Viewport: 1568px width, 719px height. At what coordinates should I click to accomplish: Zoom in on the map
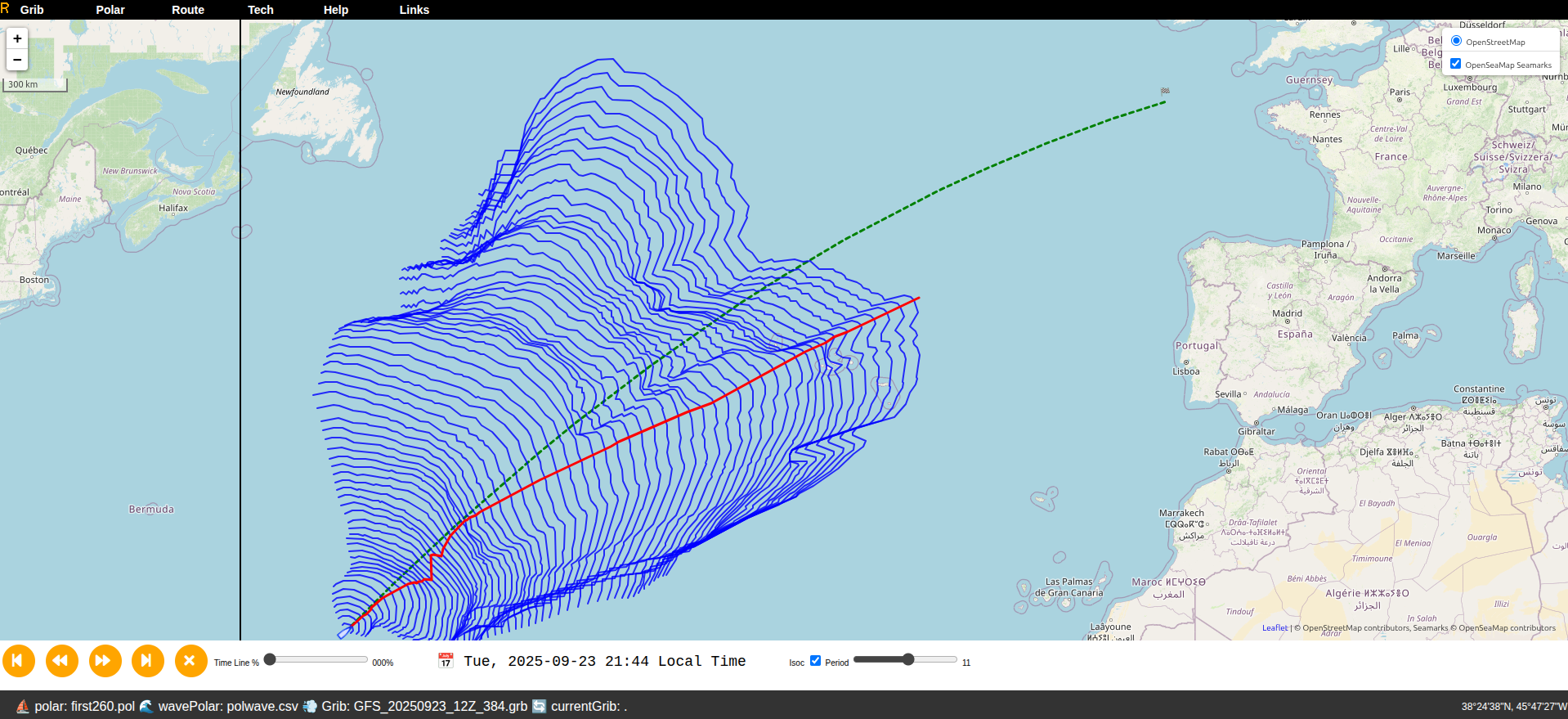(x=17, y=39)
